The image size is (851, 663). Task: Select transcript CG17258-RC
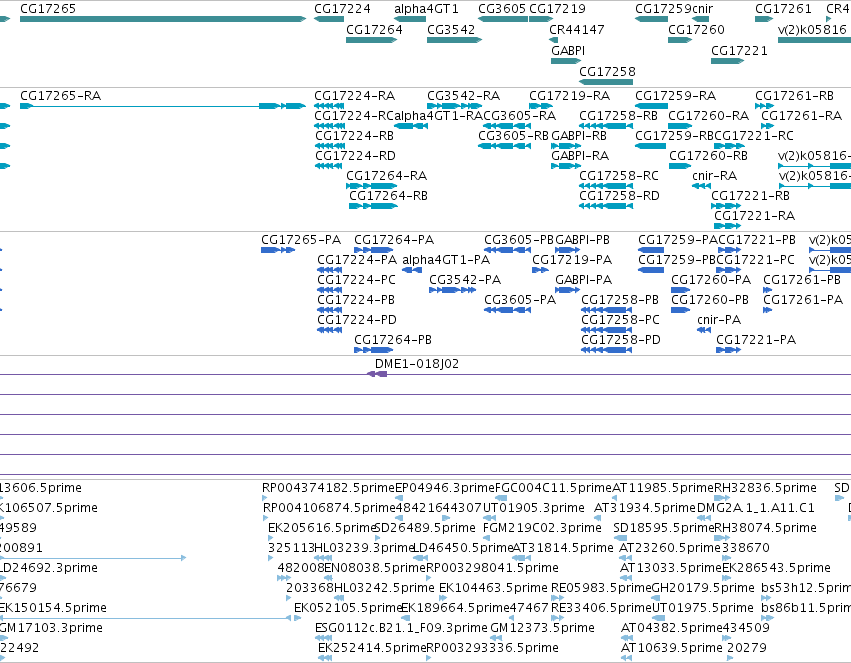(x=606, y=186)
